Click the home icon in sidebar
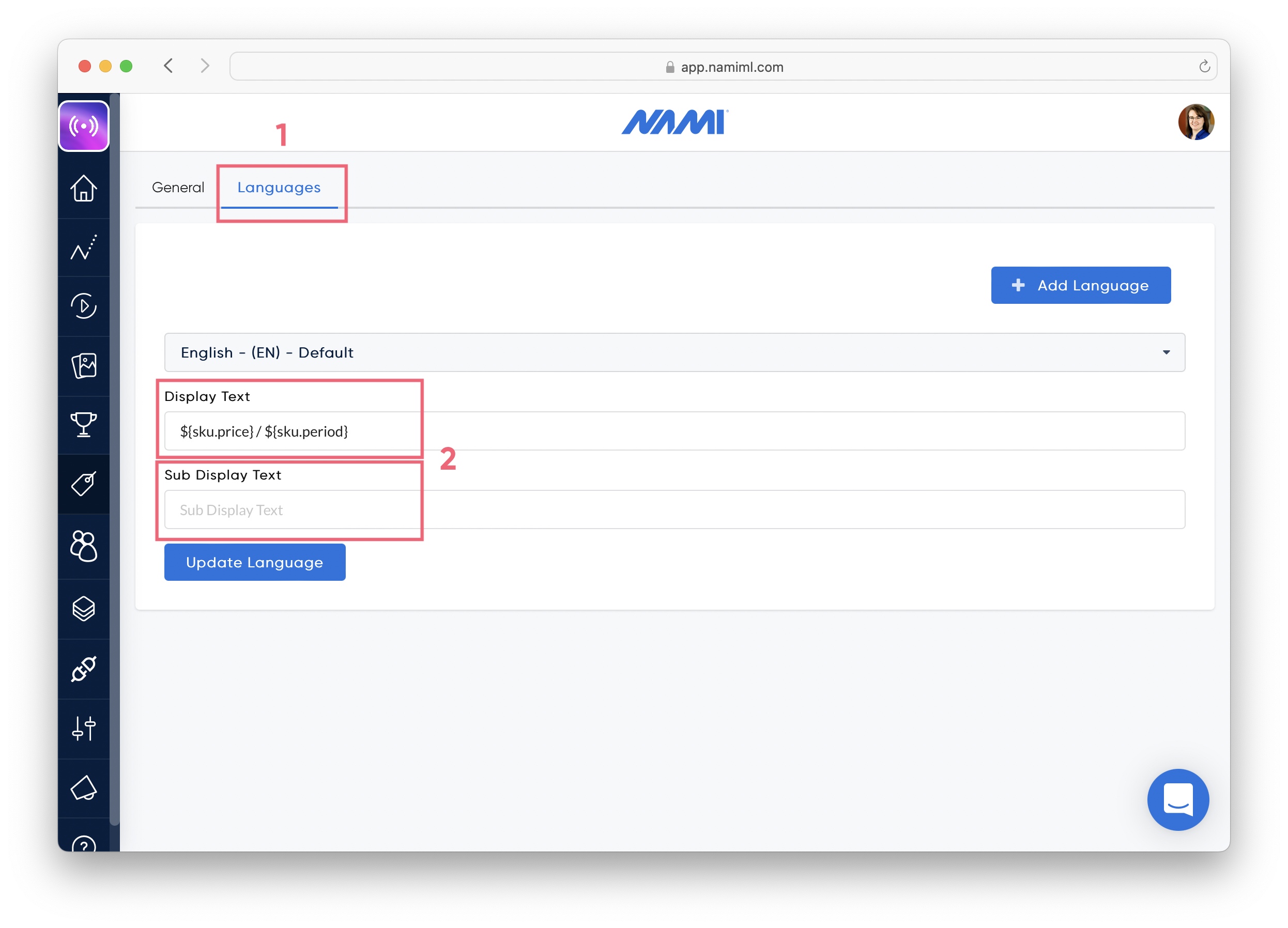 [x=84, y=188]
